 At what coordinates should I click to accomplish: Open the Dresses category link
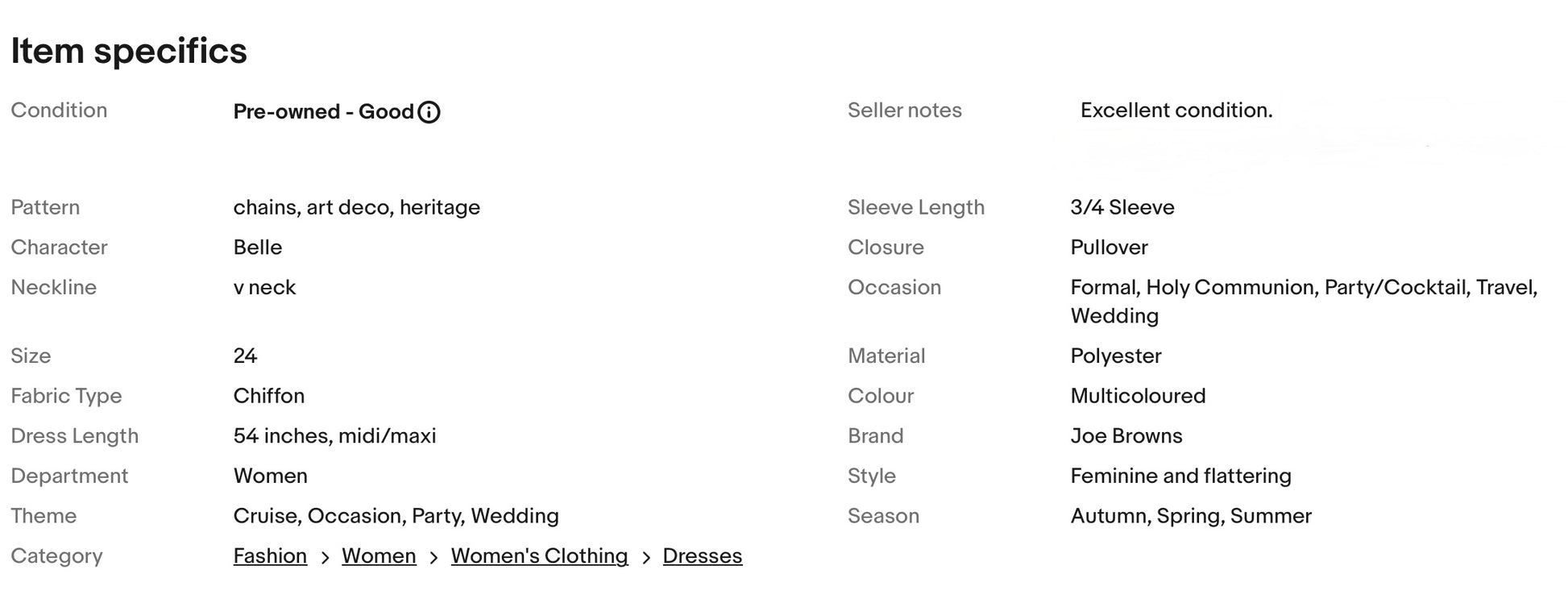[702, 555]
